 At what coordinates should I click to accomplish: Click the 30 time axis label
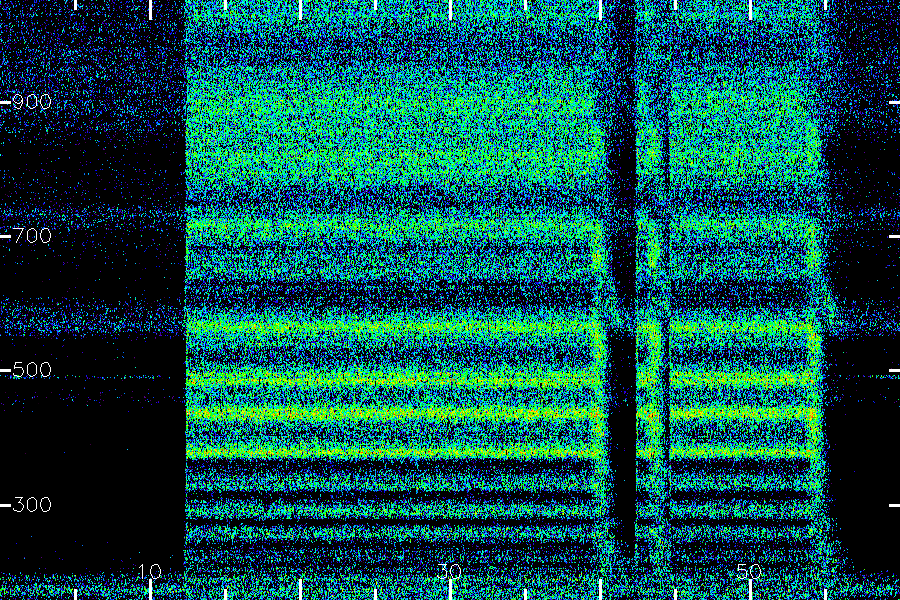[450, 571]
